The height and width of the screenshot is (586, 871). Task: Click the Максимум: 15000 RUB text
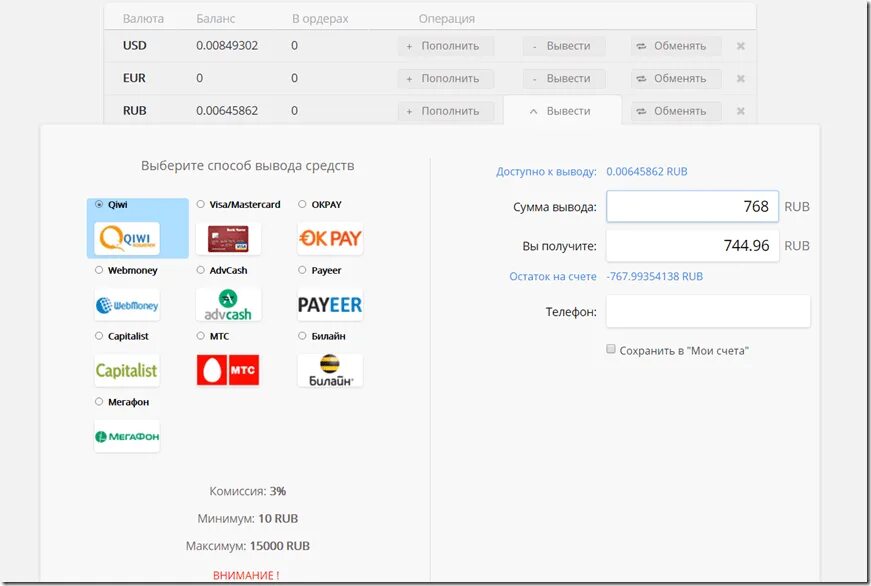point(248,546)
